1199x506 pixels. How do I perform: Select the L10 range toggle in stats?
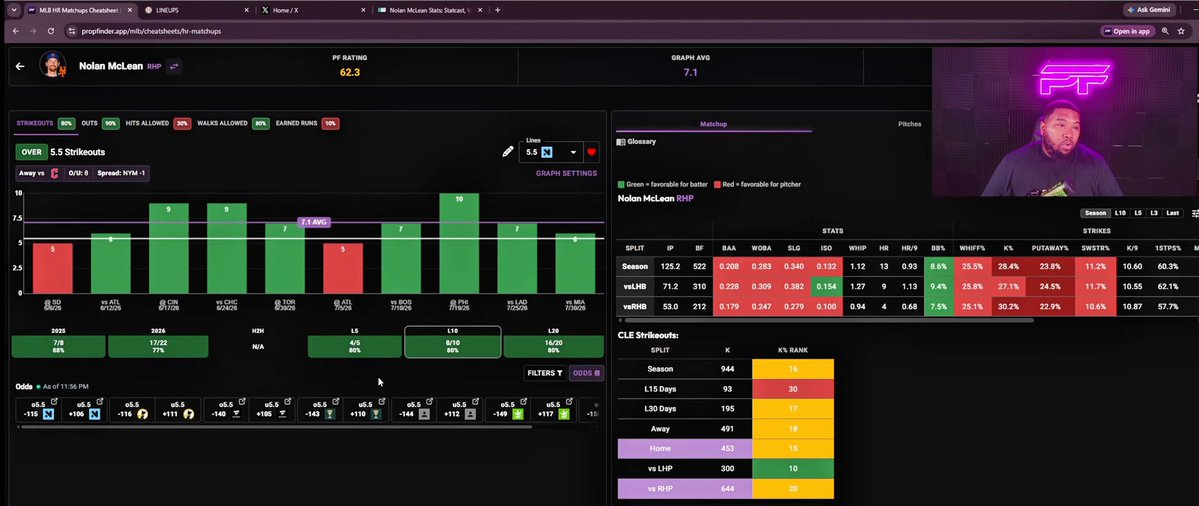coord(1120,213)
